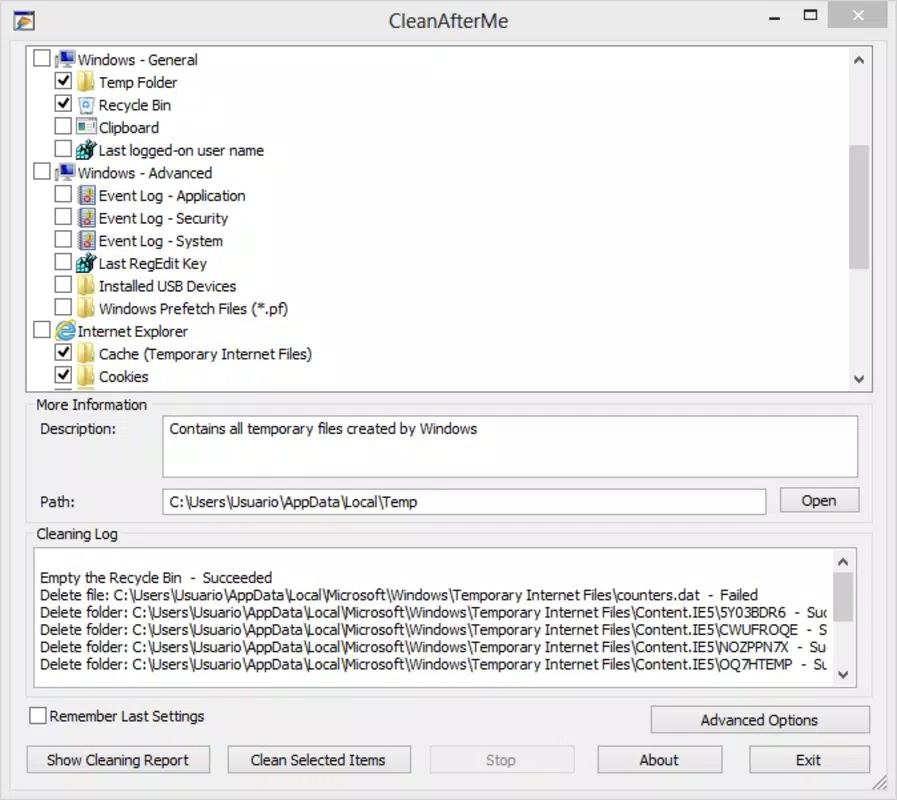Click the log line ending in NOZPPN7X
Screen dimensions: 897x800
[433, 647]
